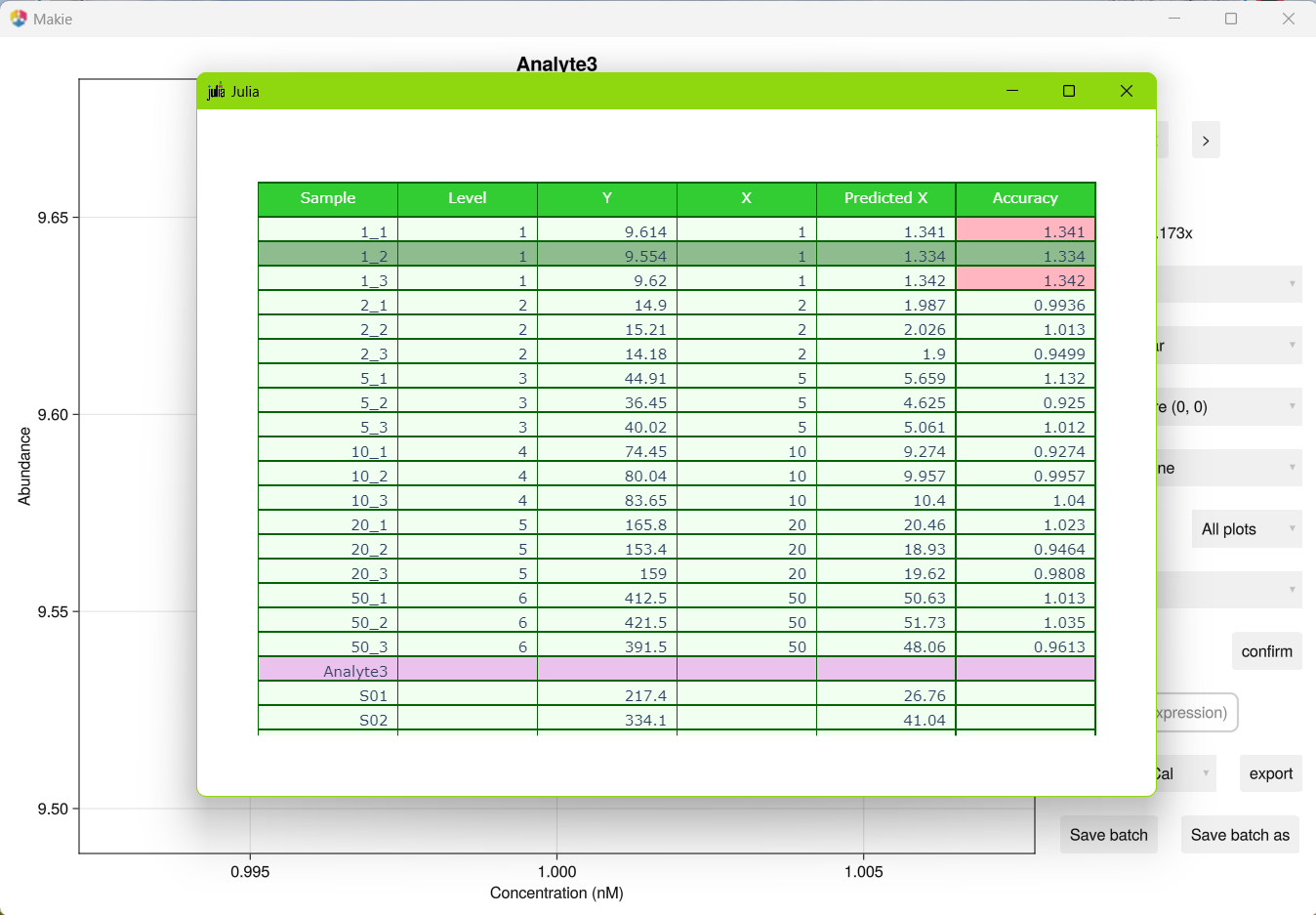Minimize the Makie main window
The image size is (1316, 915).
tap(1174, 19)
